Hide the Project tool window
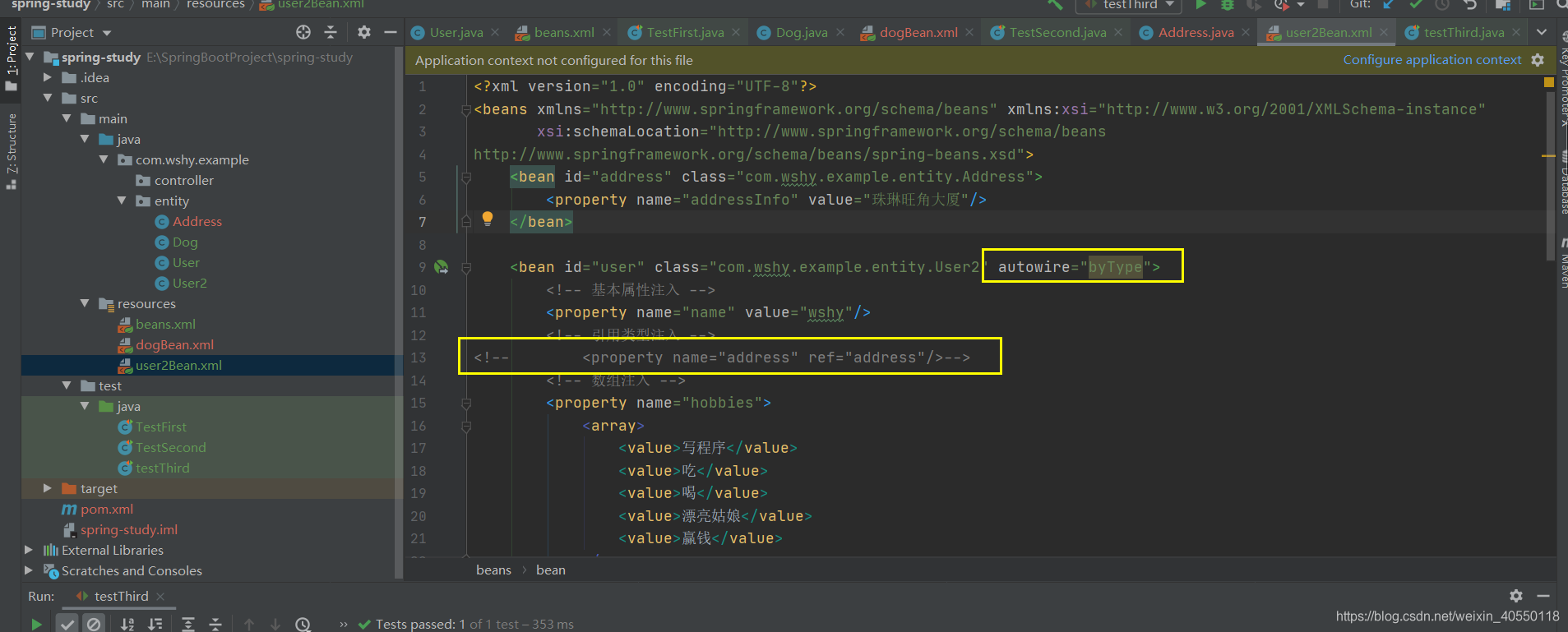The image size is (1568, 632). point(391,32)
